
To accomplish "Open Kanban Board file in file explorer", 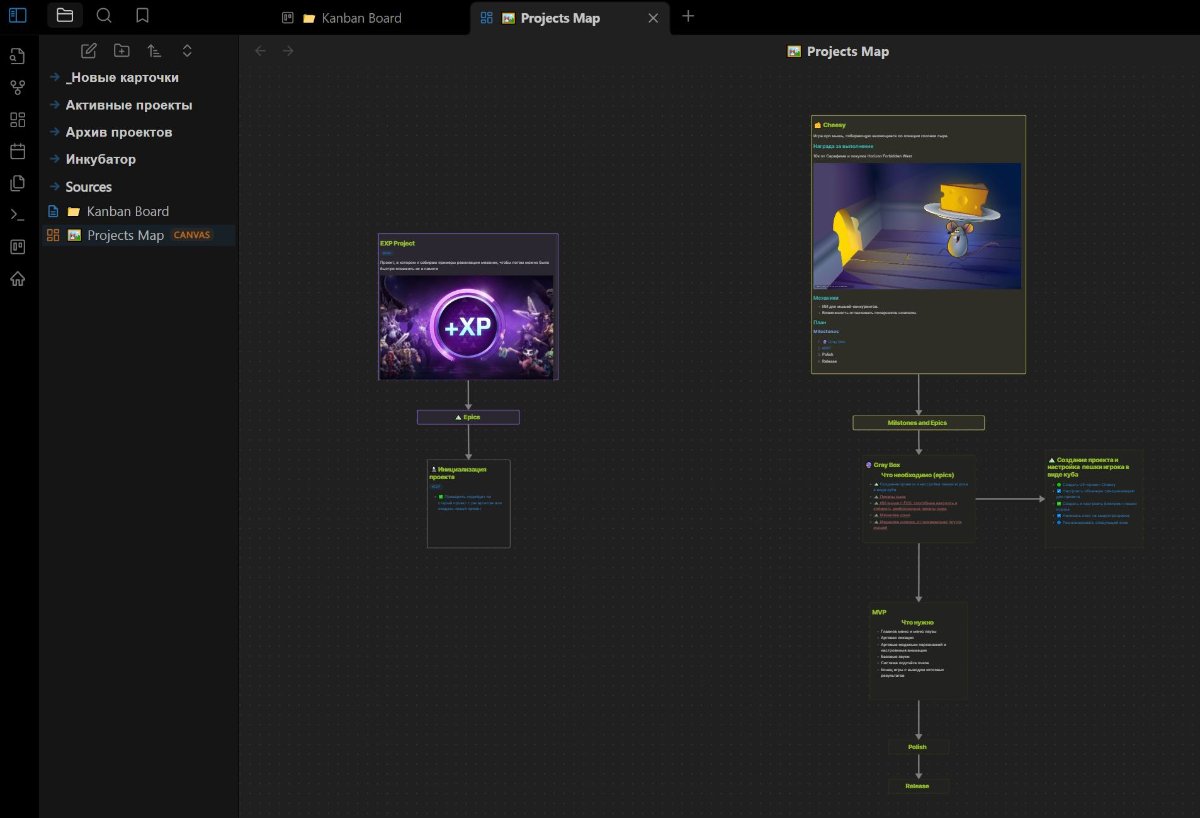I will tap(127, 211).
